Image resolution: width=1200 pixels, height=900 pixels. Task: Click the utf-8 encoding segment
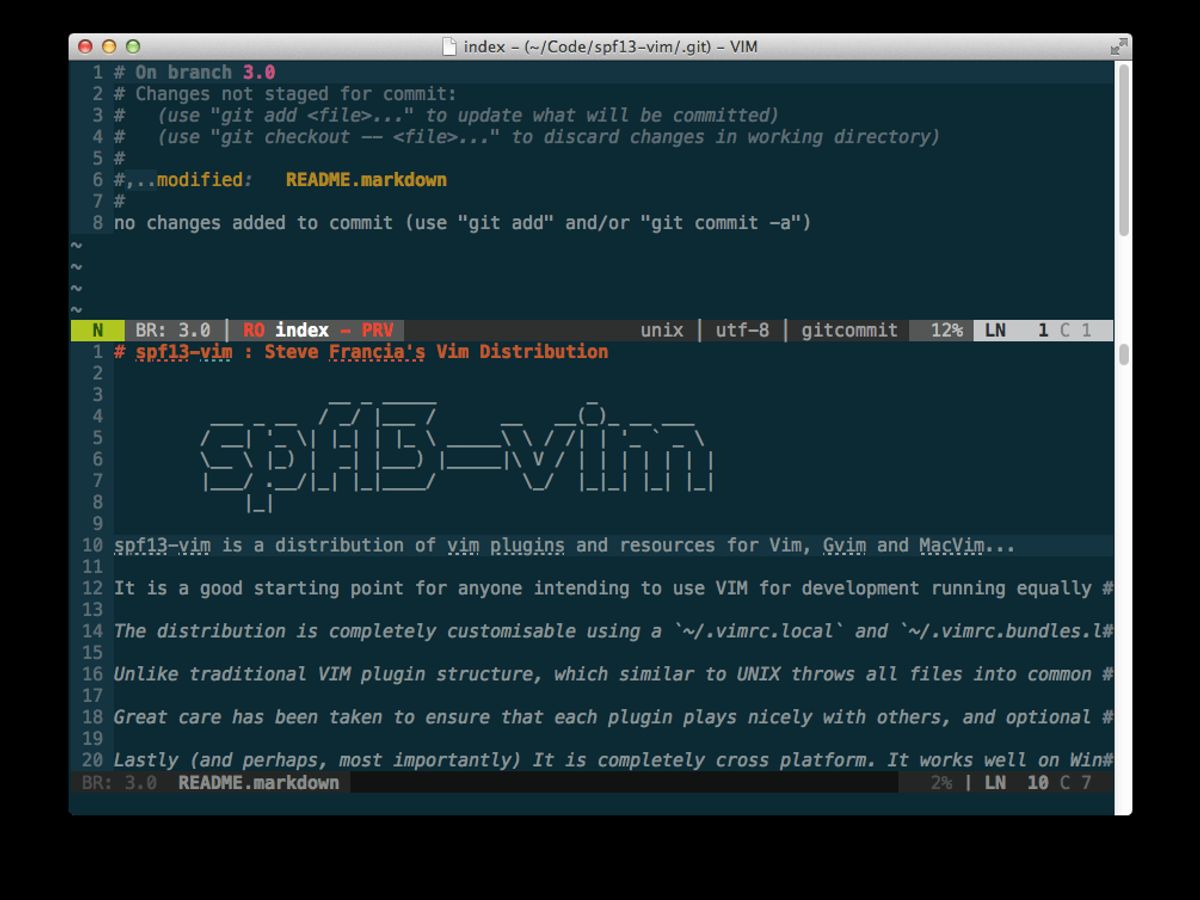point(742,330)
